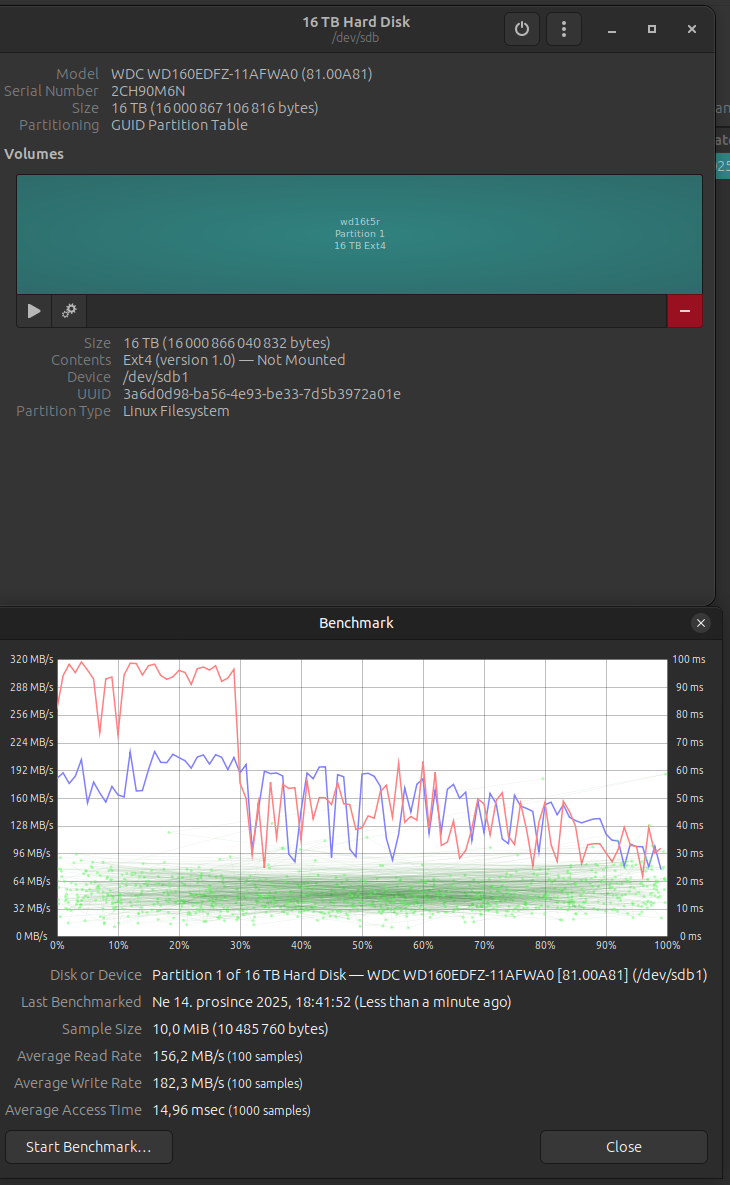Click inside the benchmark graph area
This screenshot has width=730, height=1185.
point(362,798)
